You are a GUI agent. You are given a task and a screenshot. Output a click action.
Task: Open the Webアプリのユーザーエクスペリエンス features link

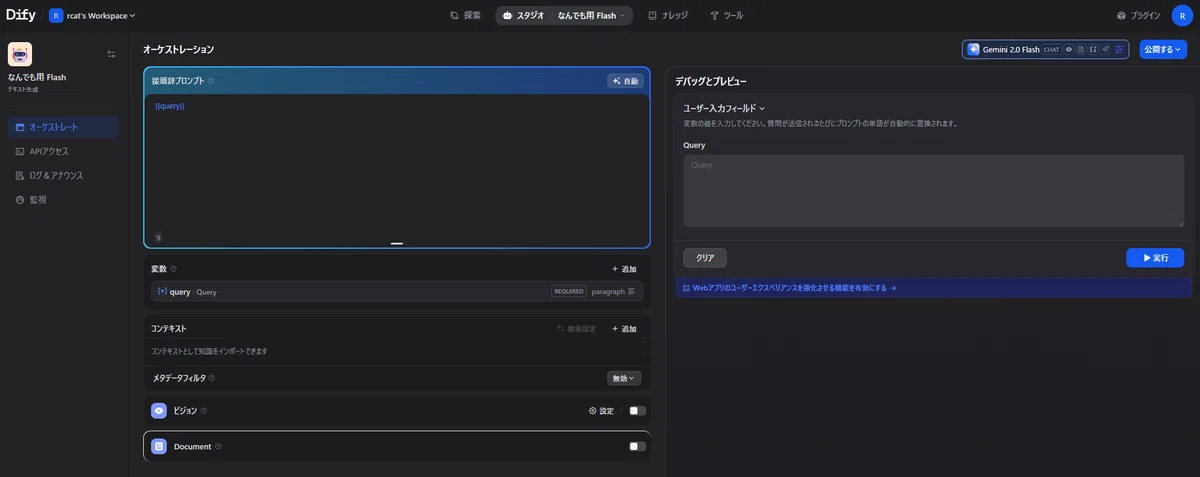pos(790,288)
